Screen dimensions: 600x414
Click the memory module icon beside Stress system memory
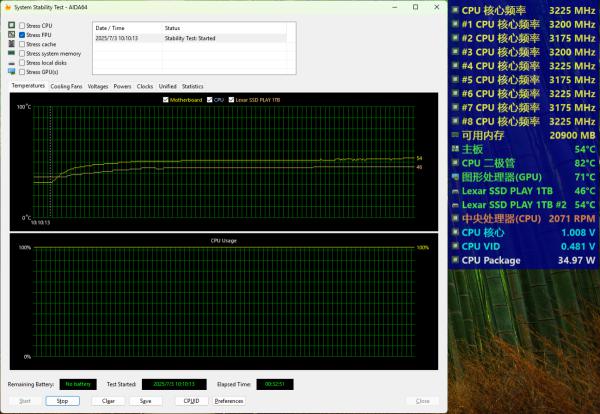tap(11, 53)
